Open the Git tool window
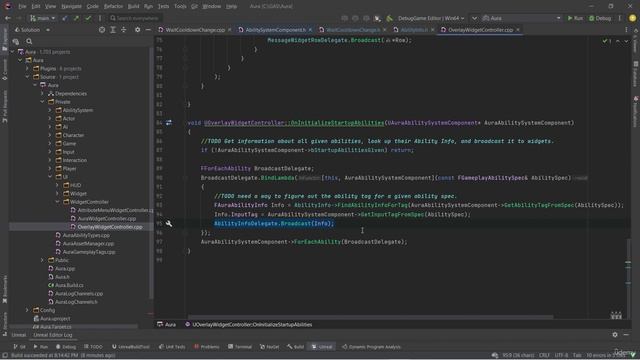This screenshot has height=360, width=640. (19, 347)
